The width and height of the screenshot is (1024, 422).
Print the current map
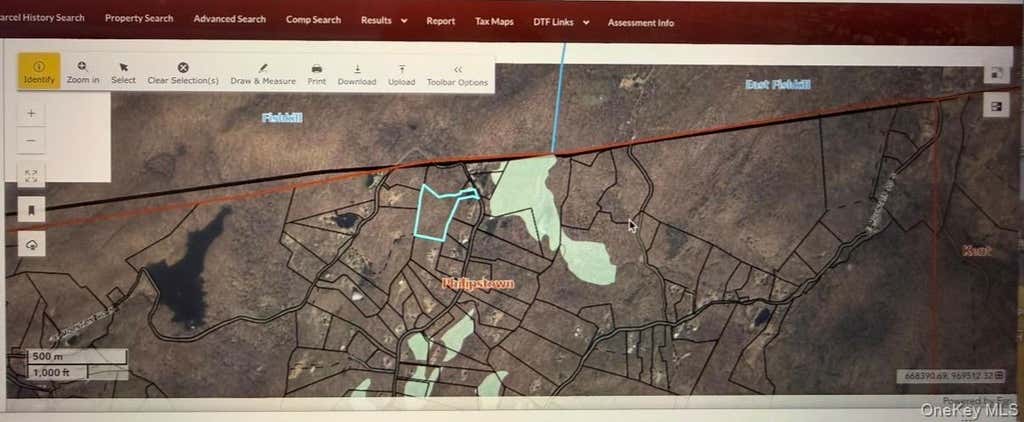point(317,74)
